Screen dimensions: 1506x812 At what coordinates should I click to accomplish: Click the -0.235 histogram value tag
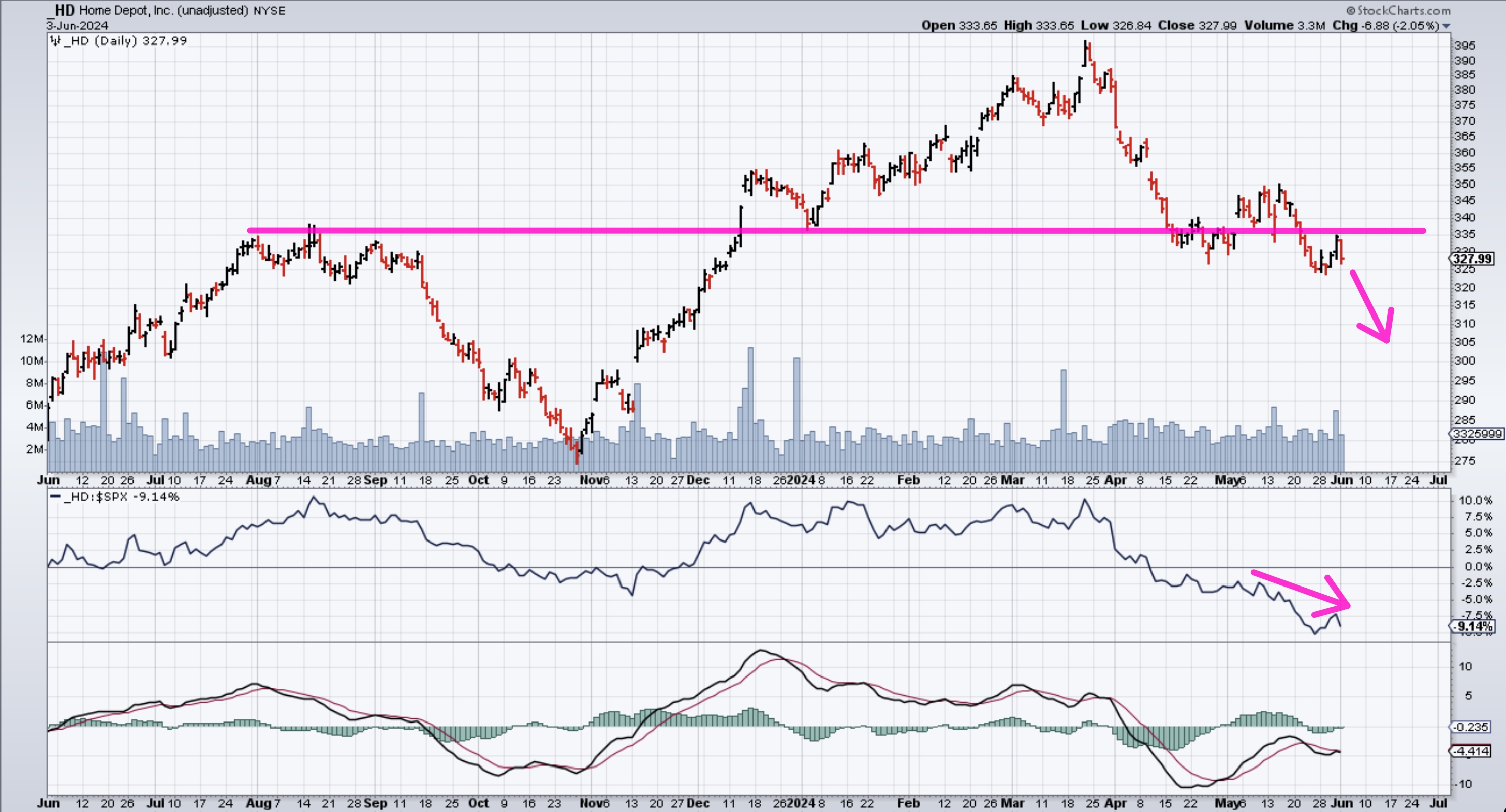(1472, 727)
